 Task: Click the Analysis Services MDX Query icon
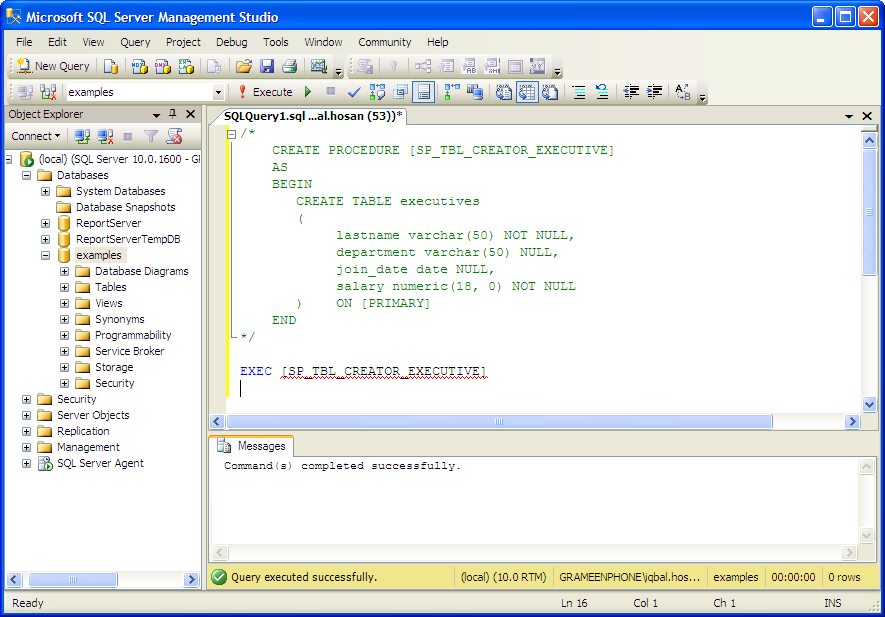(x=139, y=66)
